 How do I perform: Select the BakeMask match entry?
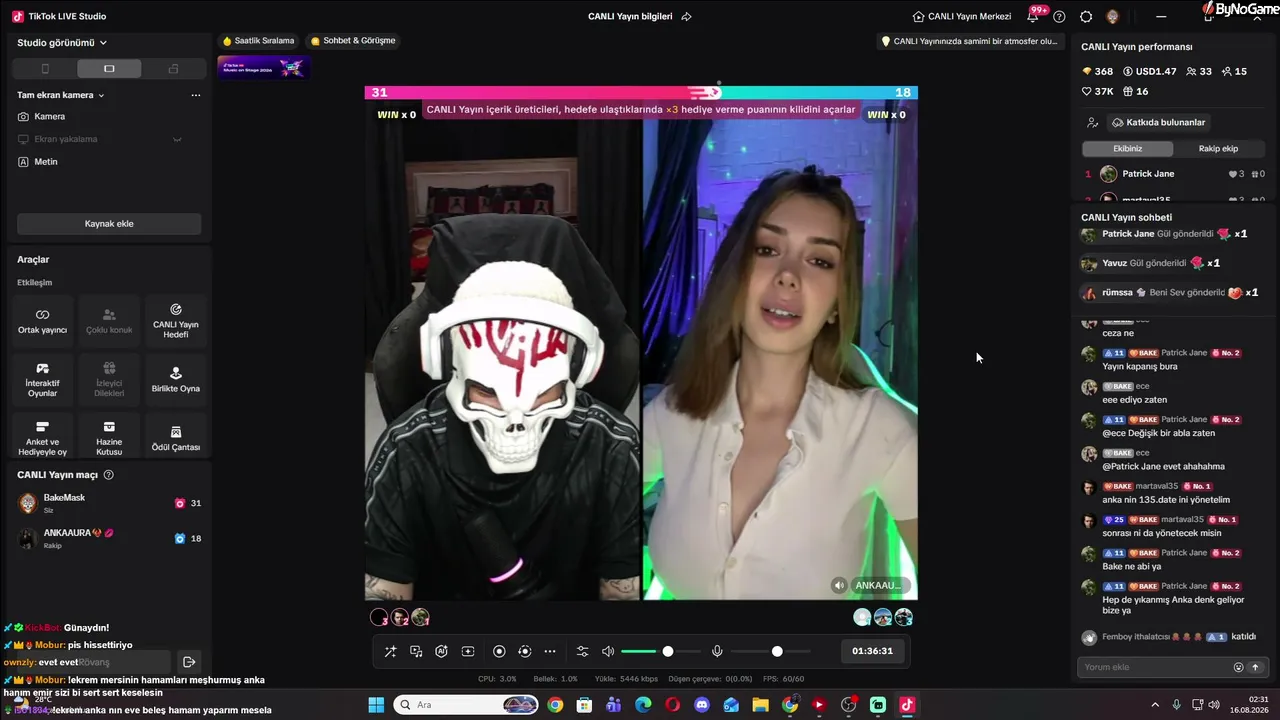109,503
